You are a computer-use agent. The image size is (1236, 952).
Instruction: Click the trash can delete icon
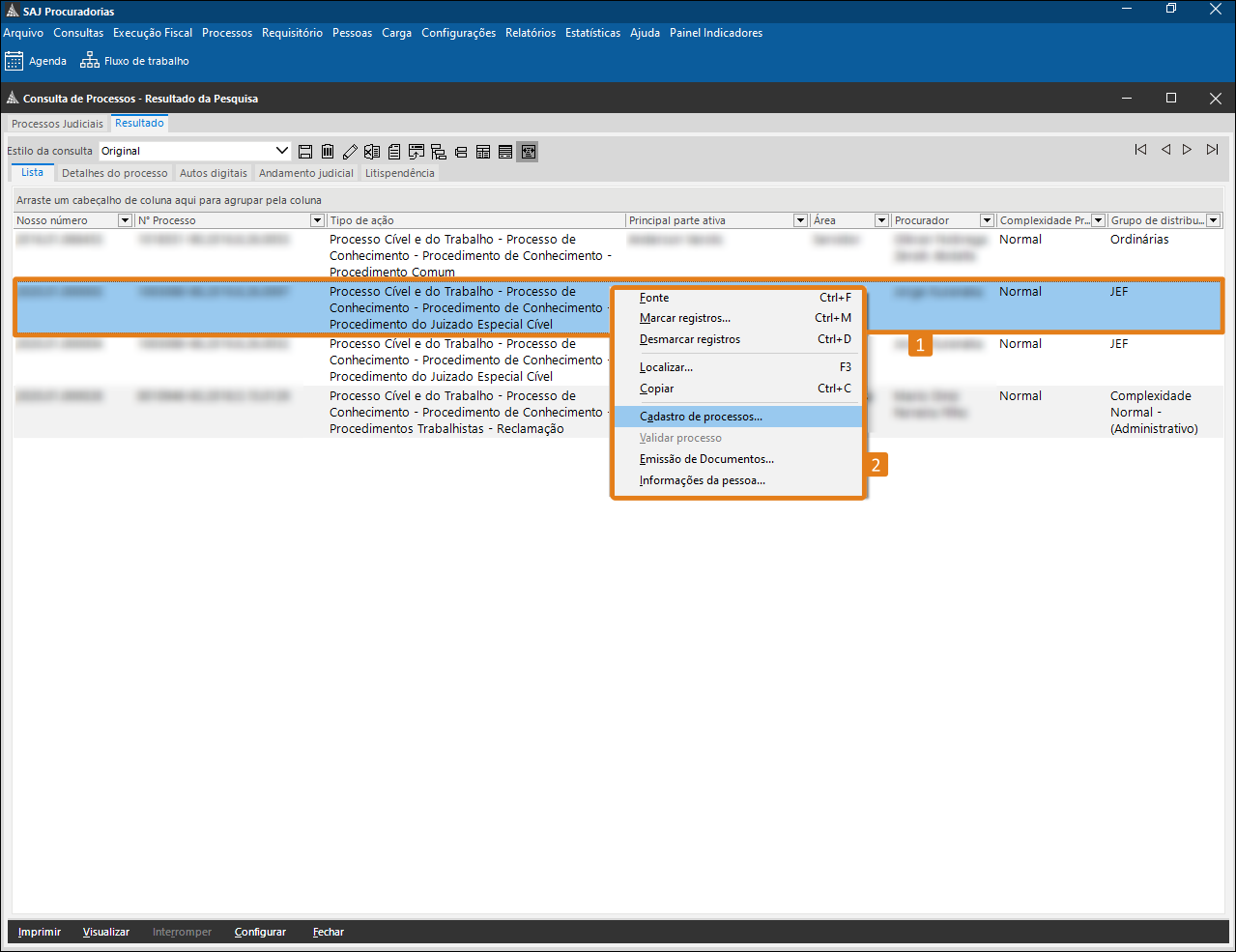(328, 152)
